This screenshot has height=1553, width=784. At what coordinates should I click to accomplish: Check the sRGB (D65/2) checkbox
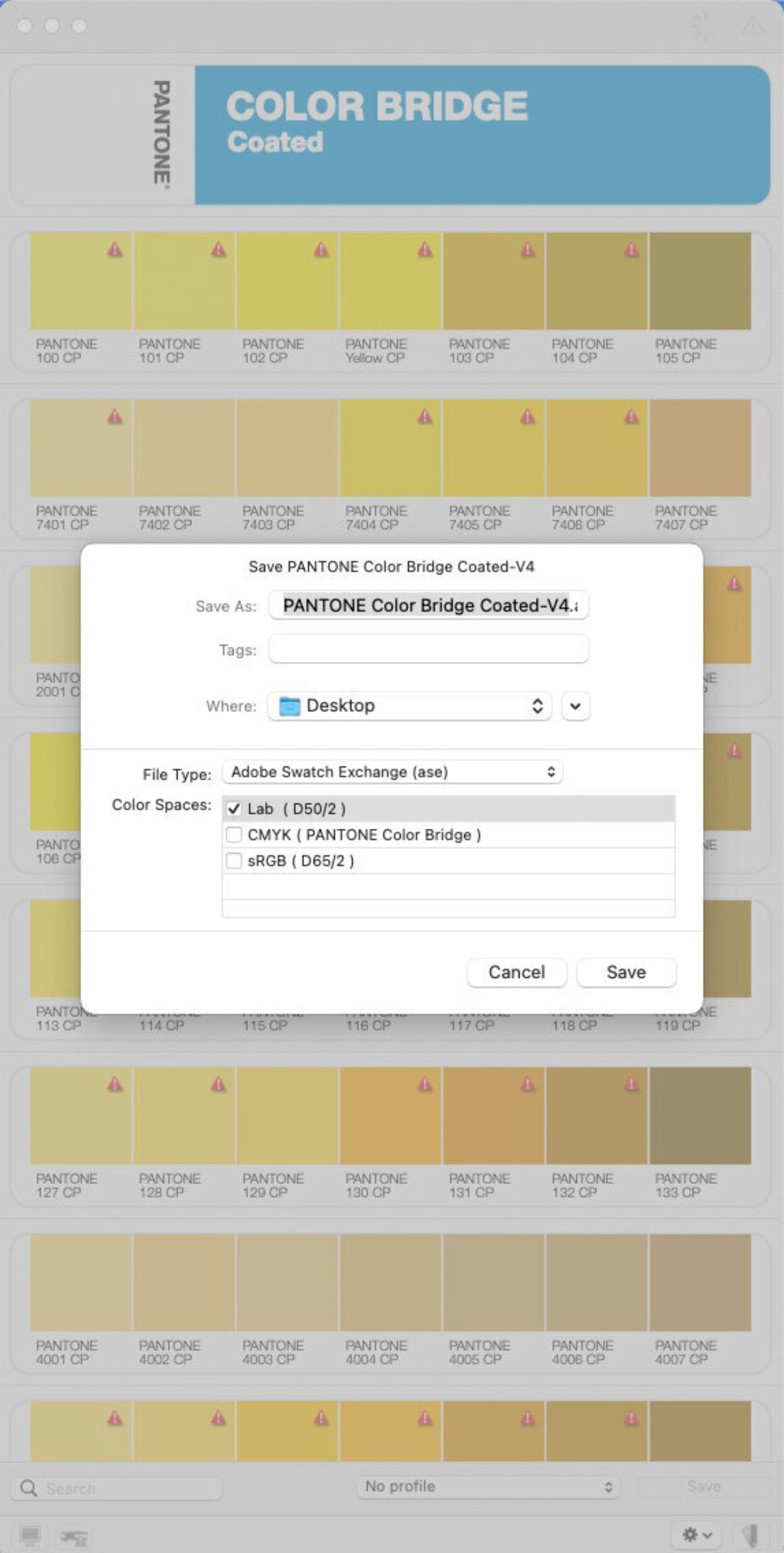(x=234, y=860)
